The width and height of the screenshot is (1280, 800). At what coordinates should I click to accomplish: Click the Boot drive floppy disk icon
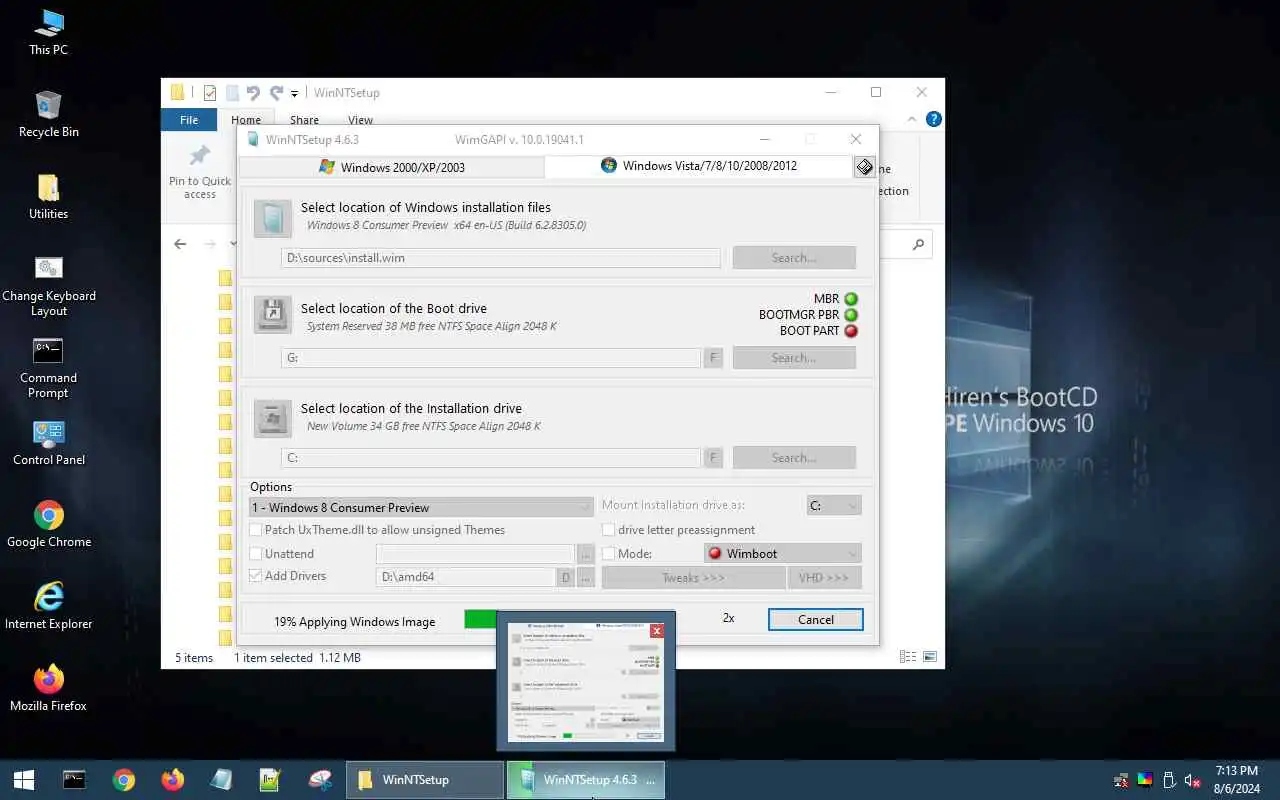click(x=272, y=315)
